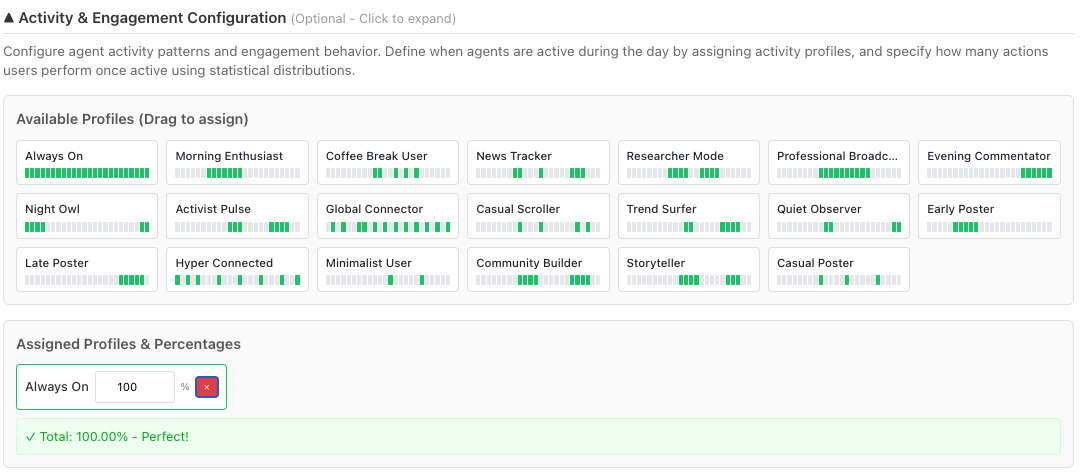Screen dimensions: 1083x474
Task: Click the Always On percentage input field
Action: click(134, 387)
